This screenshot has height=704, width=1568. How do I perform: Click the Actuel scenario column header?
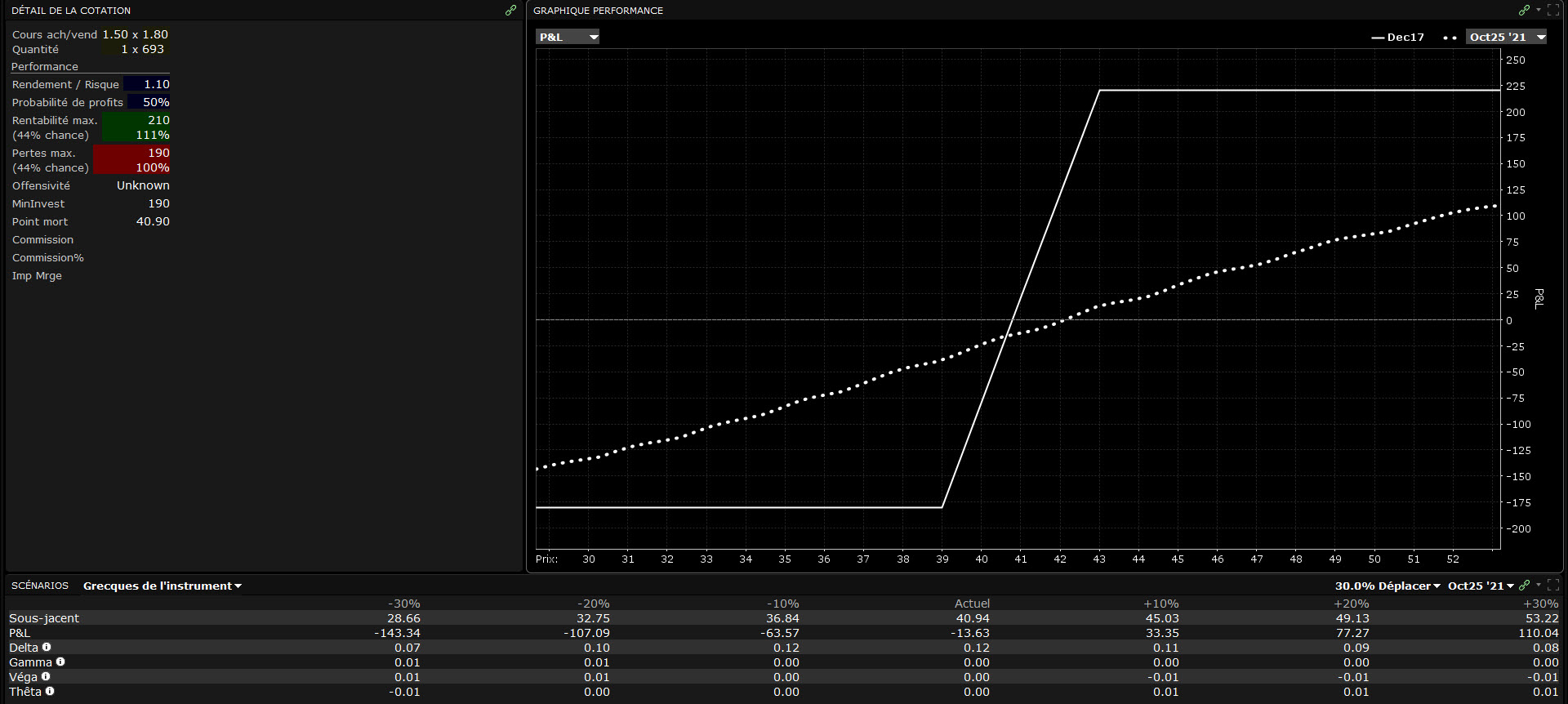point(972,604)
